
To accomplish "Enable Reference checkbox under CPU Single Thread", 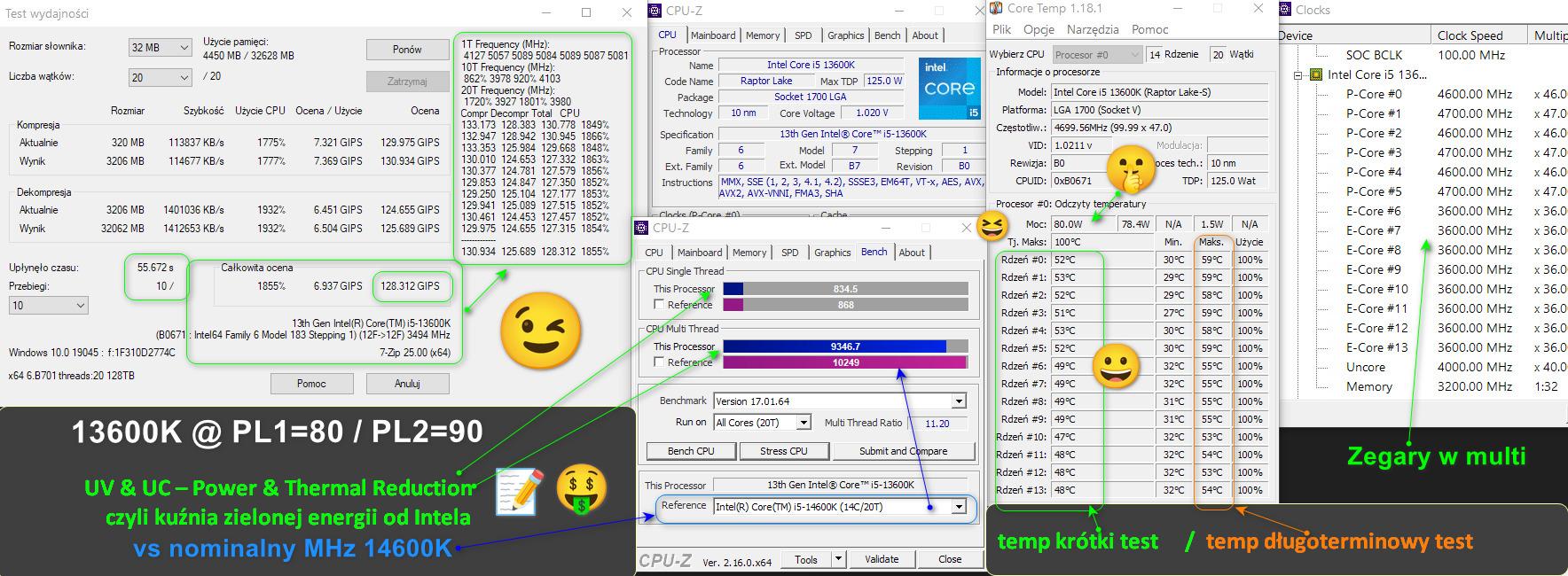I will point(659,305).
